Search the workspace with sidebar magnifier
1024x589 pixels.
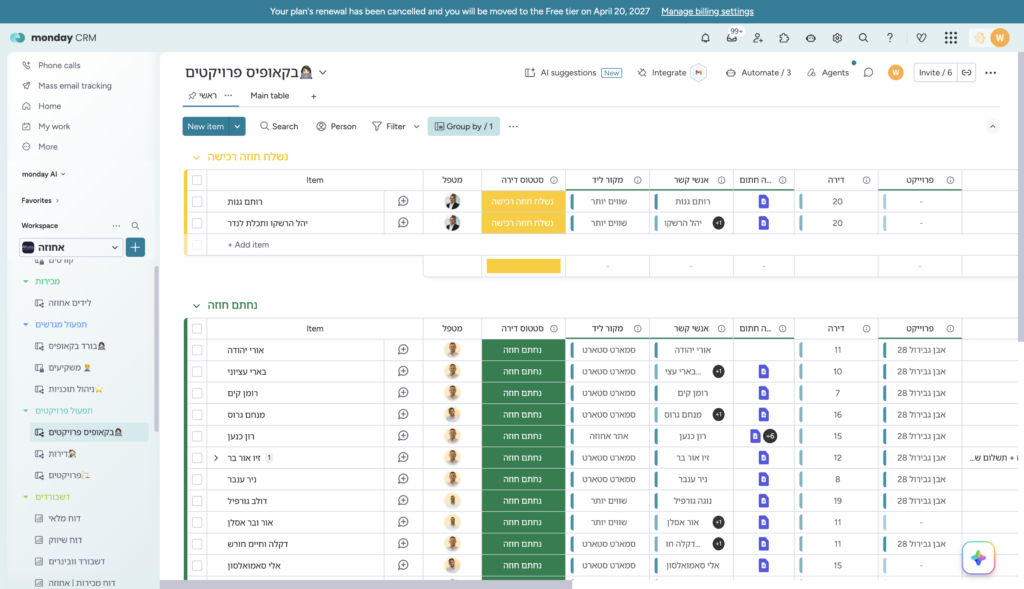[x=135, y=226]
